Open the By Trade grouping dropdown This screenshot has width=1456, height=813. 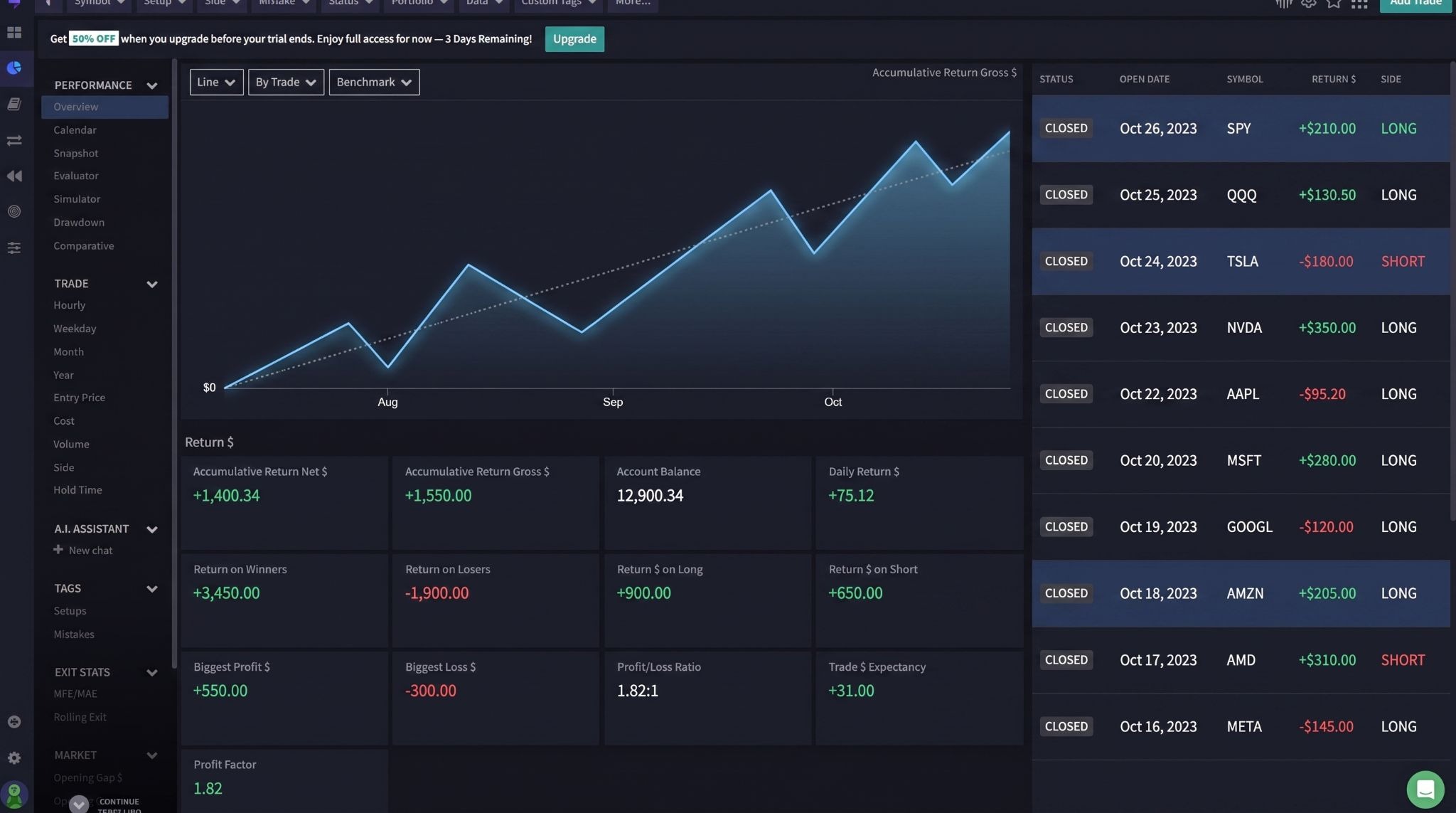(x=286, y=82)
